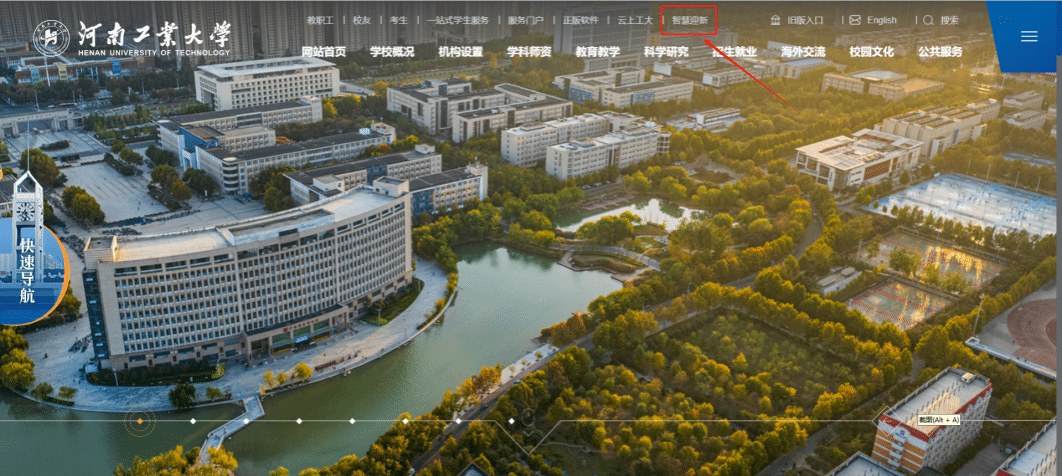Viewport: 1062px width, 476px height.
Task: Expand 机构设置 navigation menu
Action: click(x=460, y=52)
